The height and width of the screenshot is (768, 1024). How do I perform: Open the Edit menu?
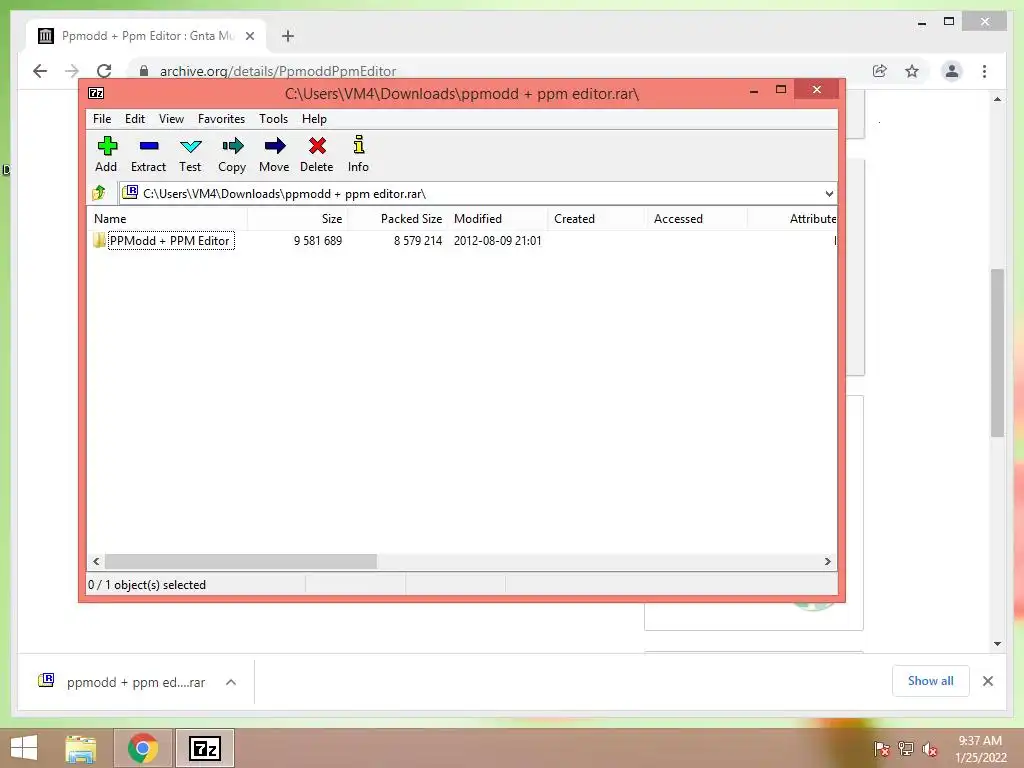[135, 119]
